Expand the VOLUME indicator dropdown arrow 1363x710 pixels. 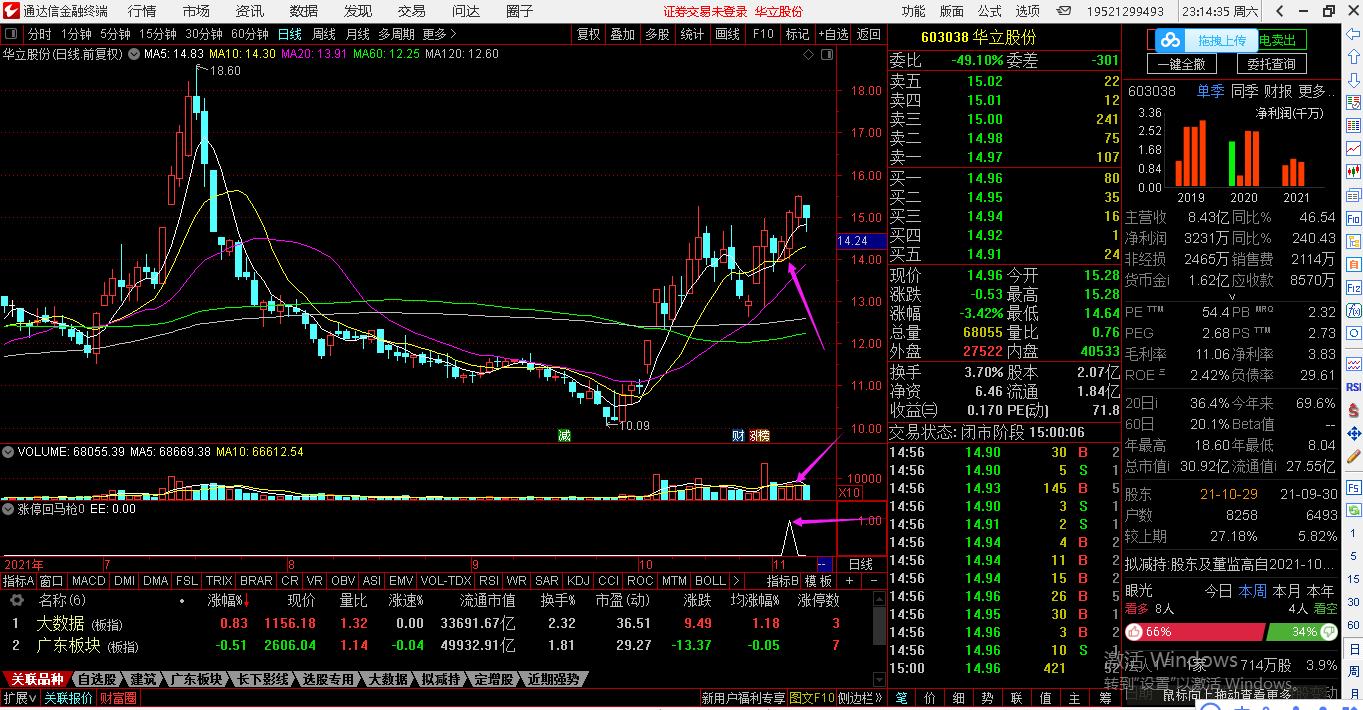9,452
